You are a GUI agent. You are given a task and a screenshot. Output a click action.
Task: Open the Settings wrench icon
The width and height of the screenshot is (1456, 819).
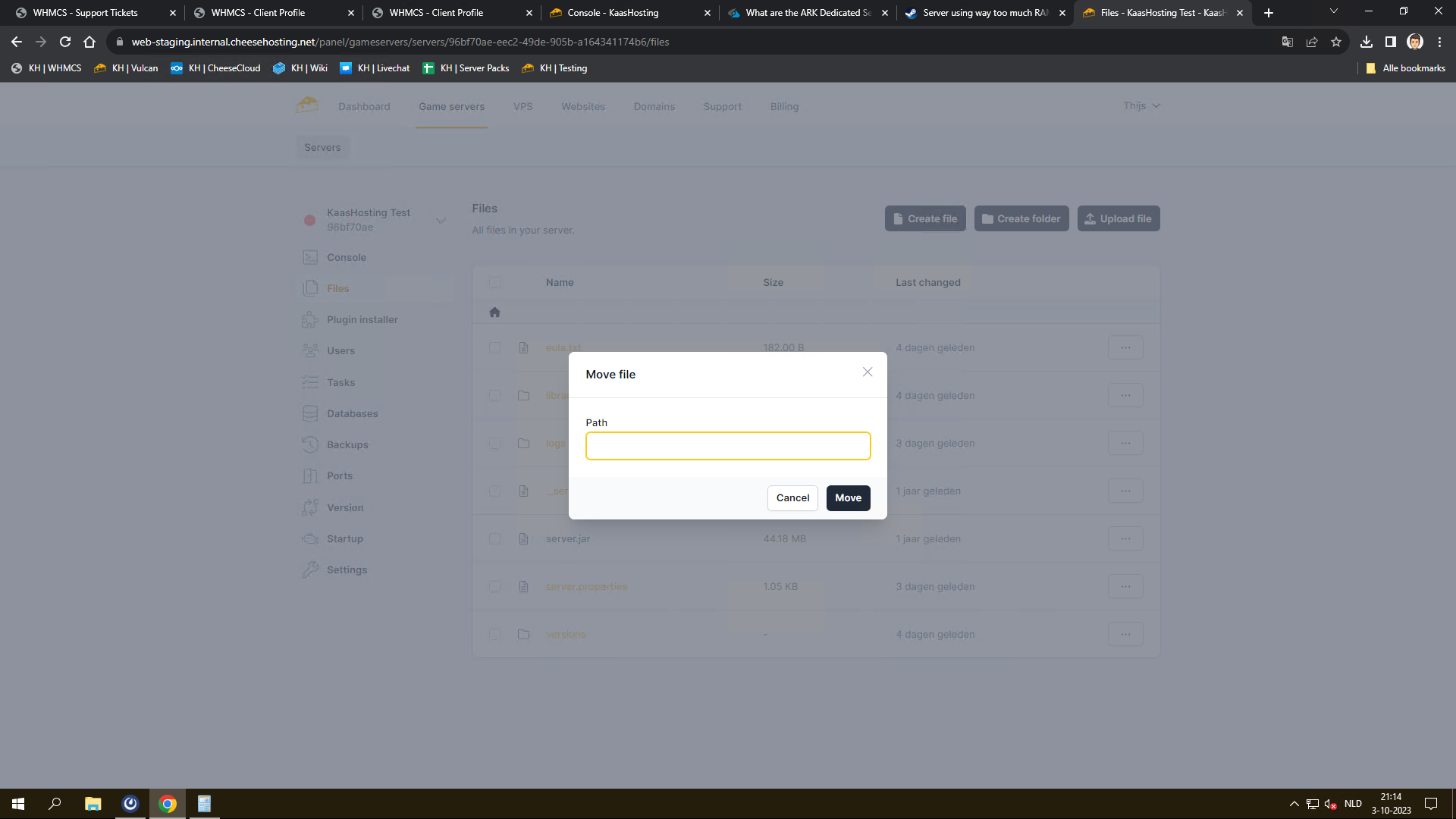pos(310,570)
